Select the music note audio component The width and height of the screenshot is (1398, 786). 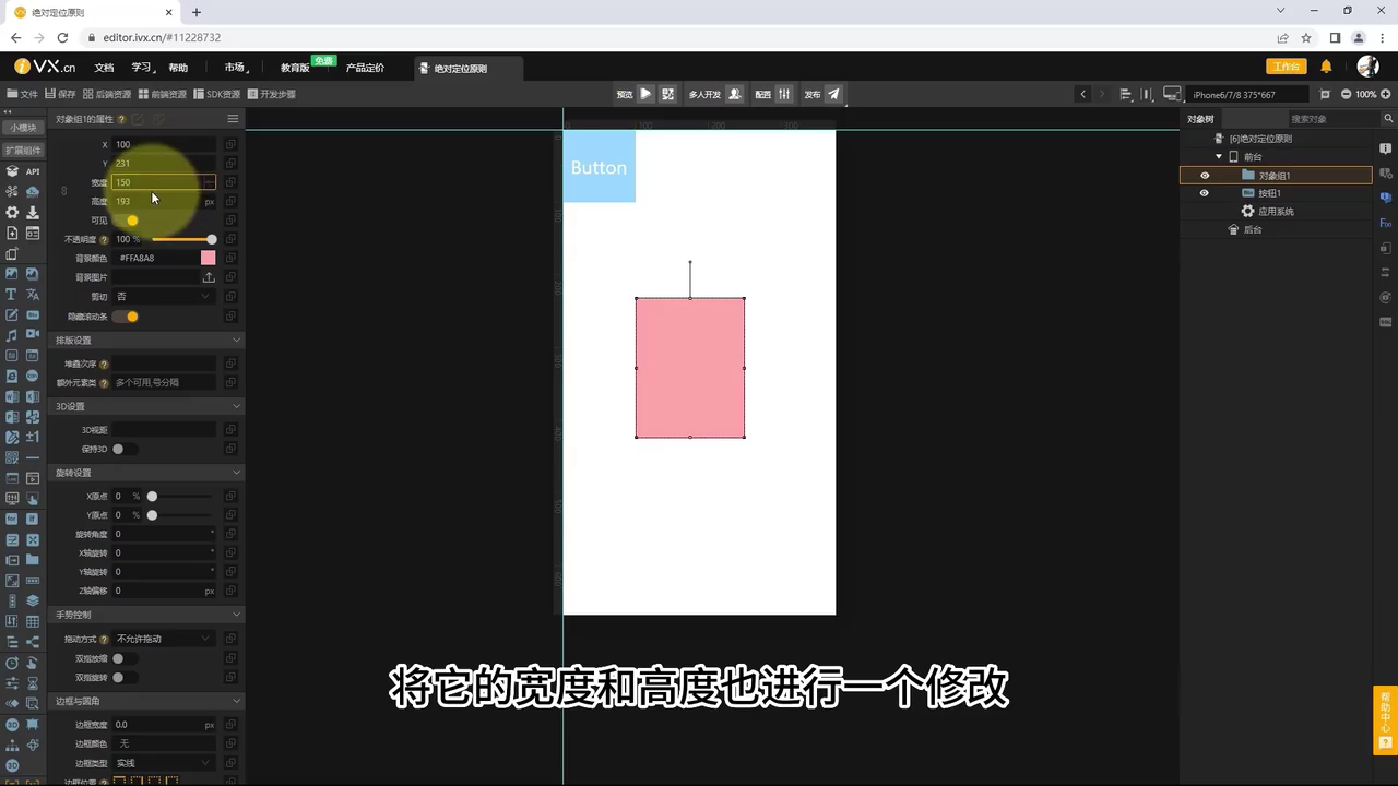(11, 335)
